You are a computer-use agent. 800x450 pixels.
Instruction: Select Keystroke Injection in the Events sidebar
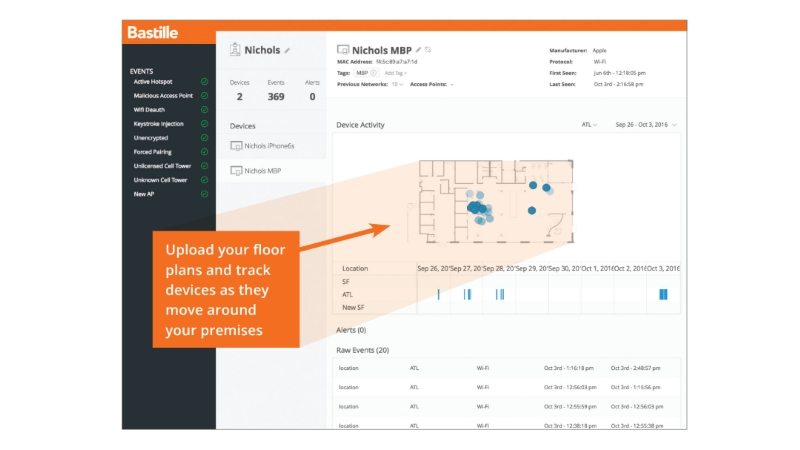pos(158,123)
